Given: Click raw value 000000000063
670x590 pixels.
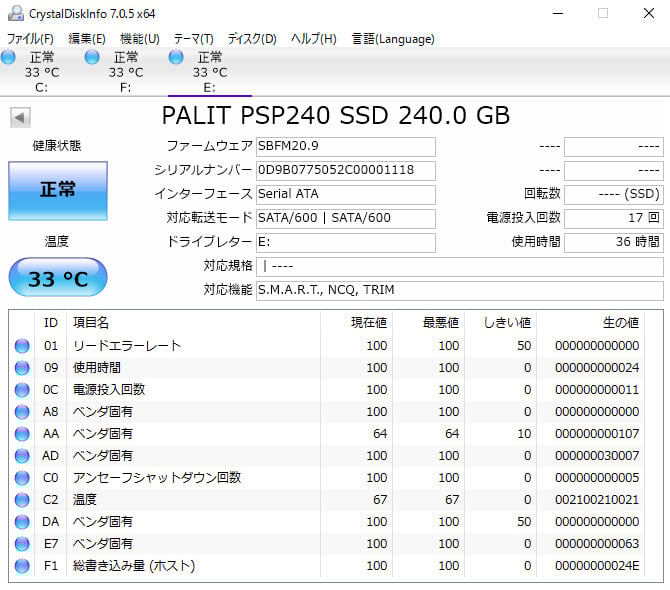Looking at the screenshot, I should (x=597, y=544).
